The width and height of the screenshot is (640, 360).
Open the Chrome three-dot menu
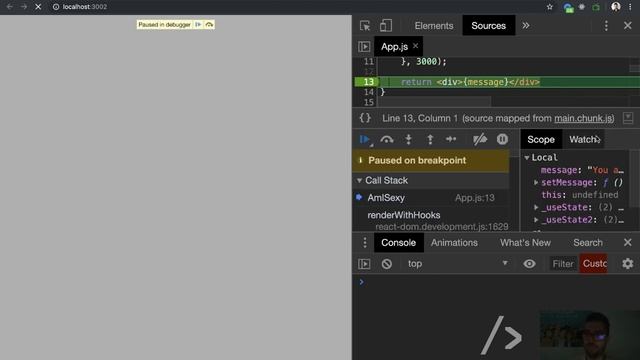point(631,7)
